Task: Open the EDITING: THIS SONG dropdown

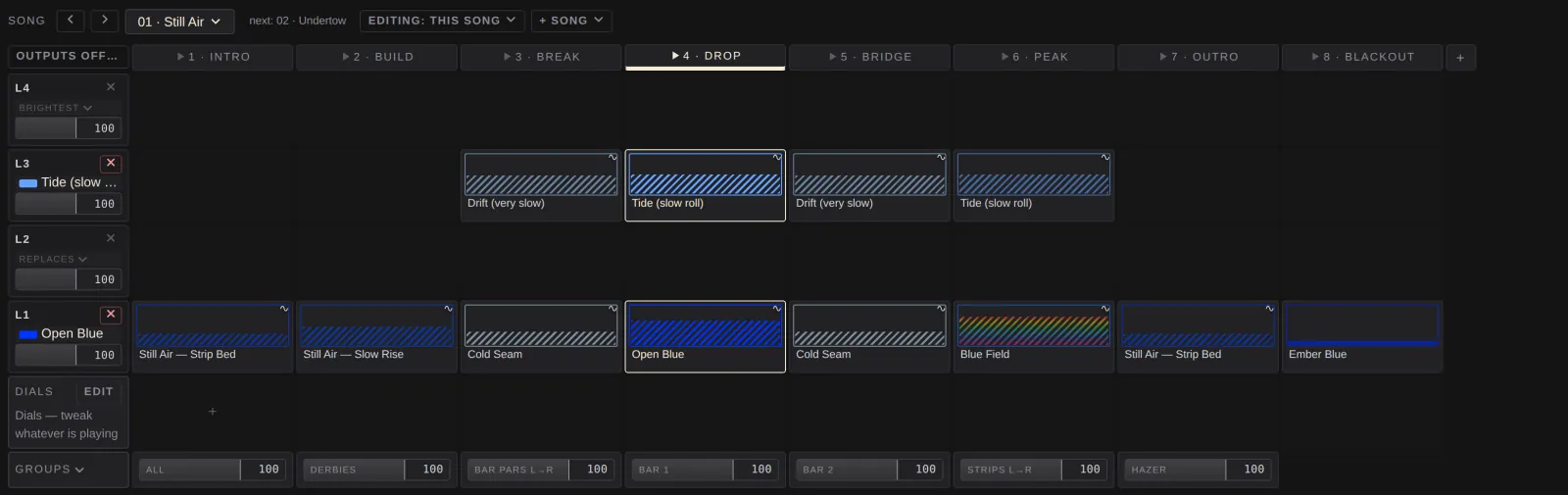Action: coord(442,21)
